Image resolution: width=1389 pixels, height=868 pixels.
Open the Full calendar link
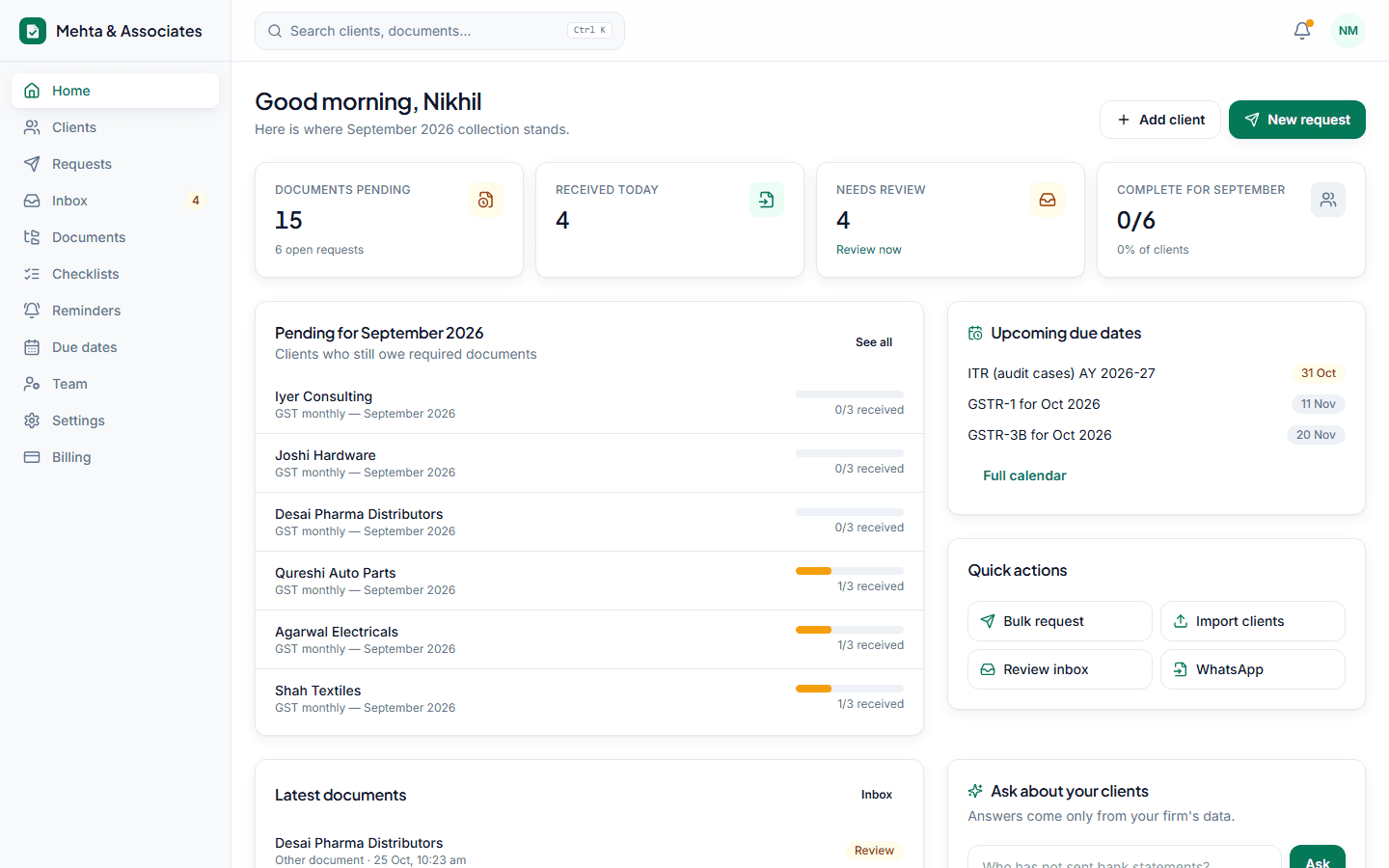click(1024, 475)
